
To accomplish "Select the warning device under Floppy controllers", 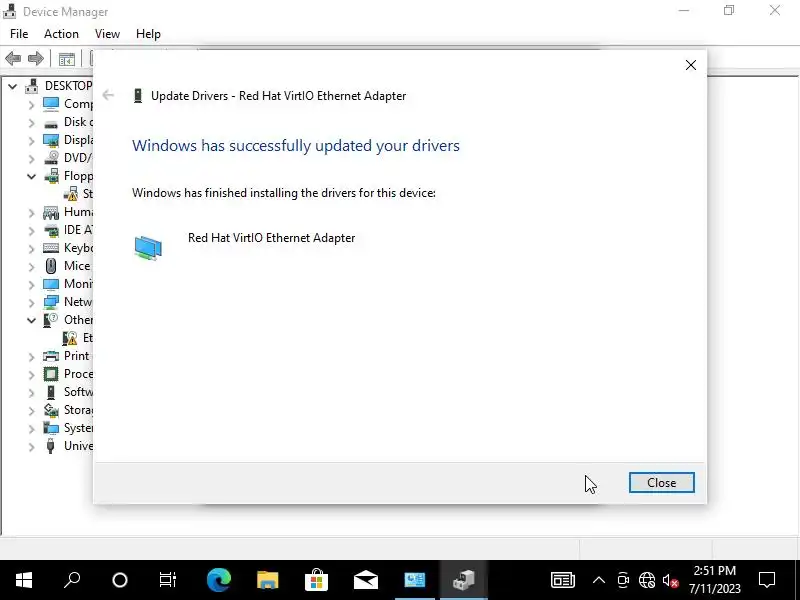I will tap(70, 194).
